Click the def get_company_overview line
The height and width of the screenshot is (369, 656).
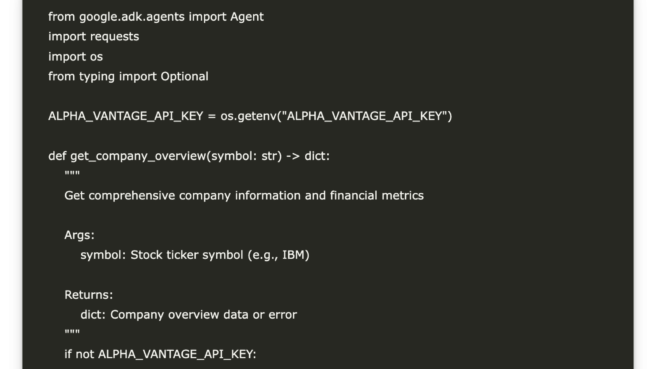tap(189, 156)
